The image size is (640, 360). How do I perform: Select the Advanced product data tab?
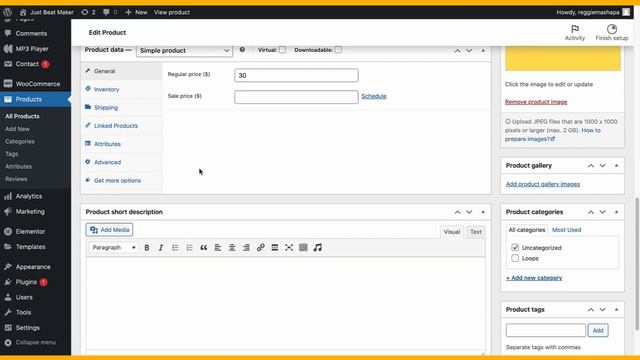click(122, 162)
